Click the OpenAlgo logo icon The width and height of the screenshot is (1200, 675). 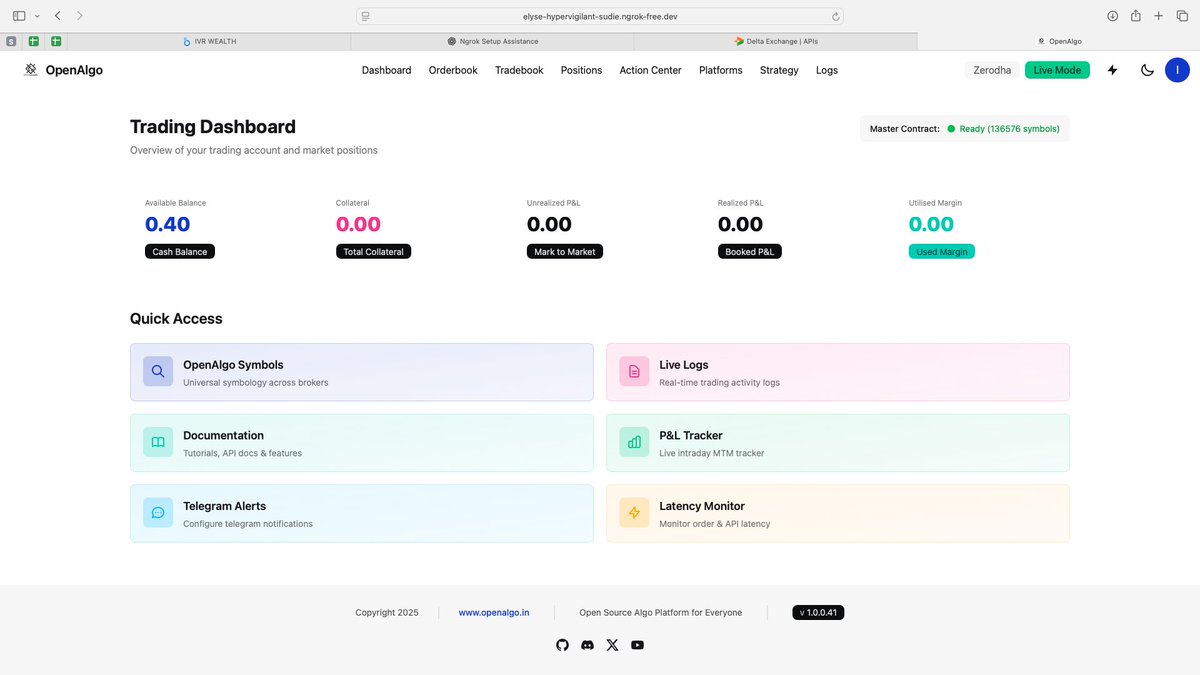31,70
